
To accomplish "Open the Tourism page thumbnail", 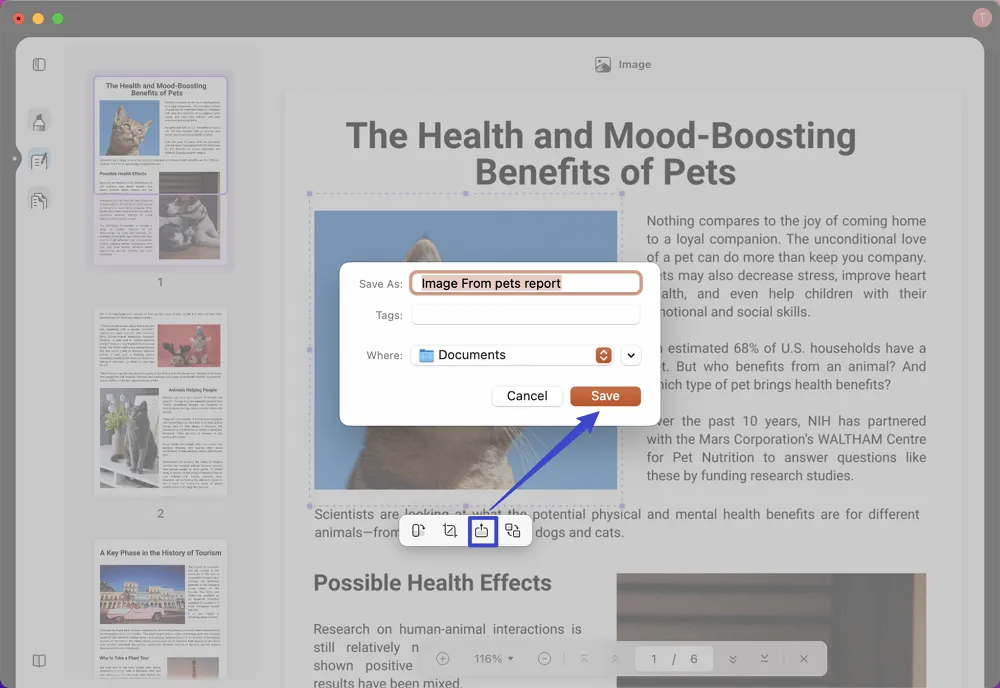I will point(160,610).
